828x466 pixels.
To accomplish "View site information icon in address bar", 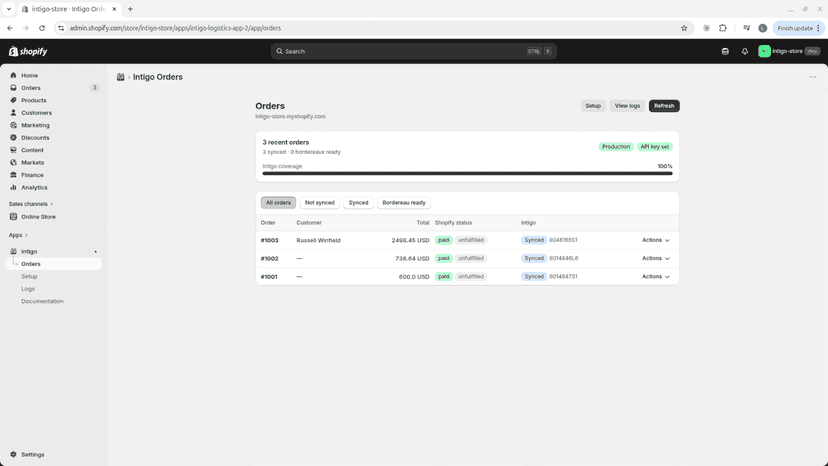I will (x=61, y=28).
